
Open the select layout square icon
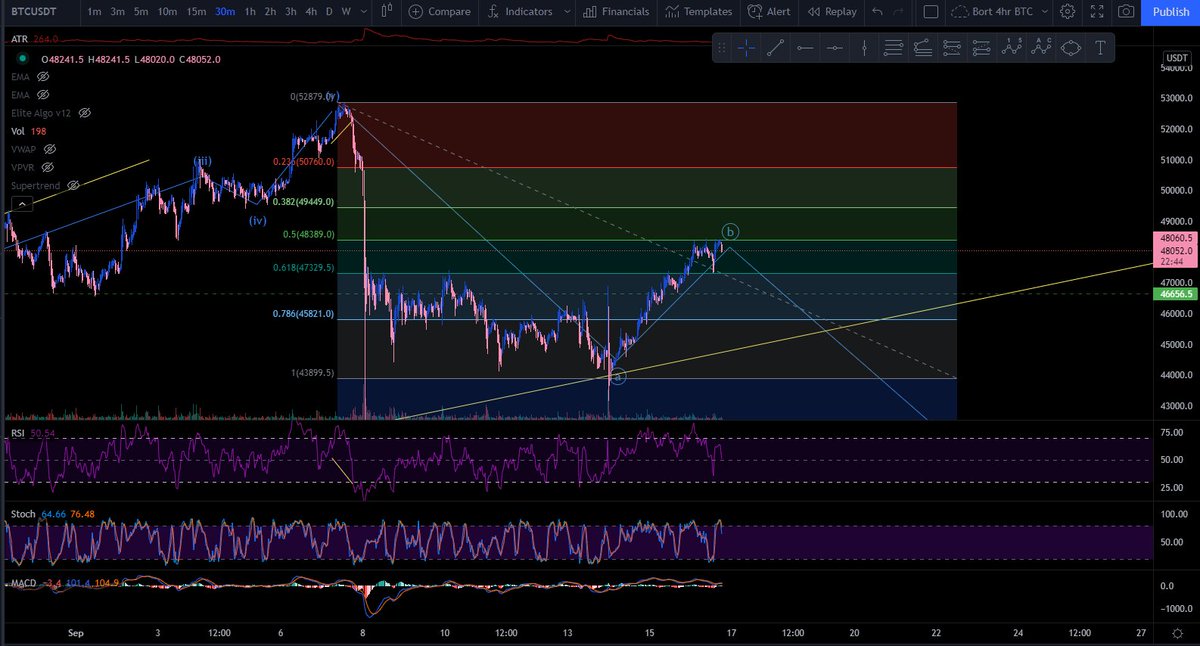(x=930, y=12)
